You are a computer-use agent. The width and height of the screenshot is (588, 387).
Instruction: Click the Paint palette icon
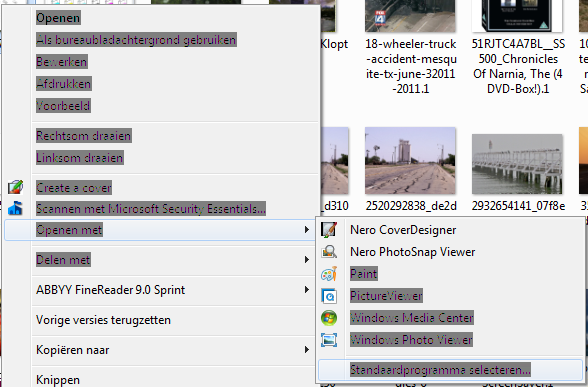tap(329, 274)
